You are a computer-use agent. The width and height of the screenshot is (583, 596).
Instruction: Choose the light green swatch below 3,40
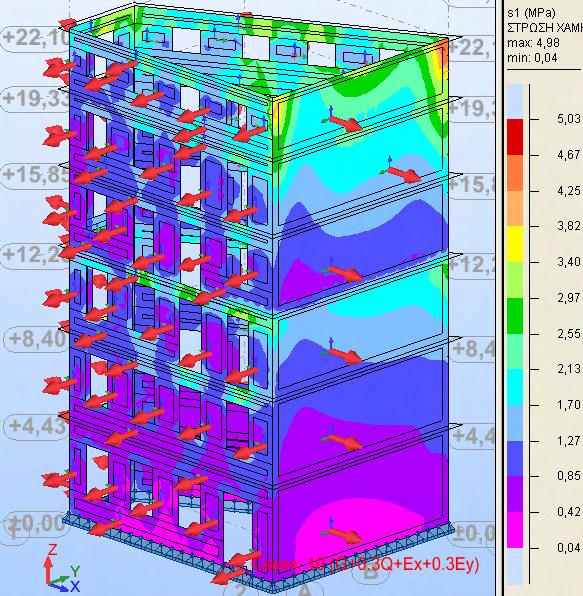515,280
